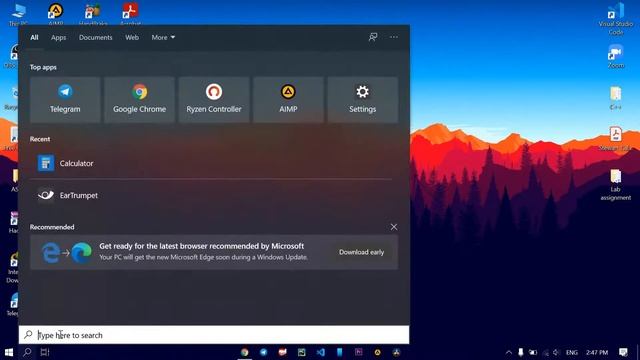Switch to the Web search tab
The height and width of the screenshot is (360, 640).
pyautogui.click(x=132, y=37)
